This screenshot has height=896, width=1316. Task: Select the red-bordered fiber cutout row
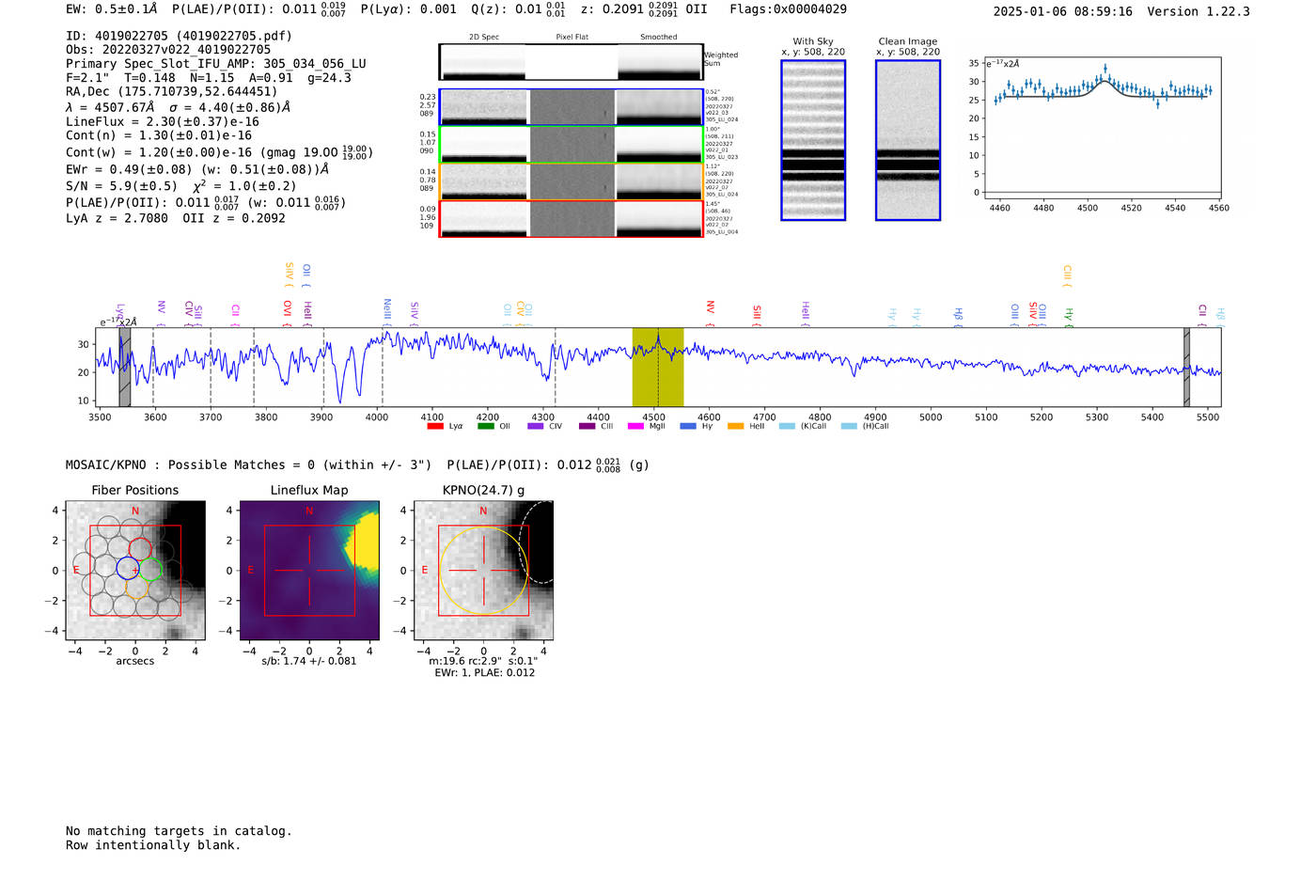[x=571, y=219]
